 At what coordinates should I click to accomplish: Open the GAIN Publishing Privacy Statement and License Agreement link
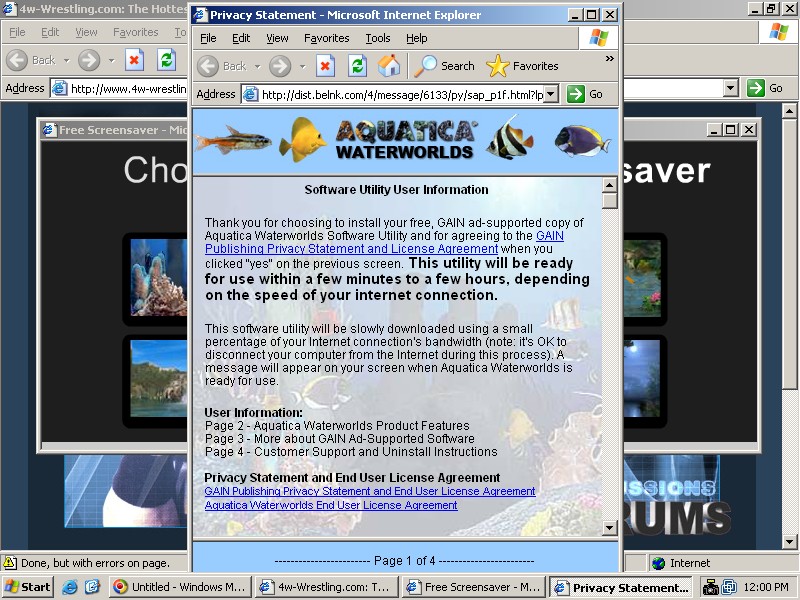point(352,249)
